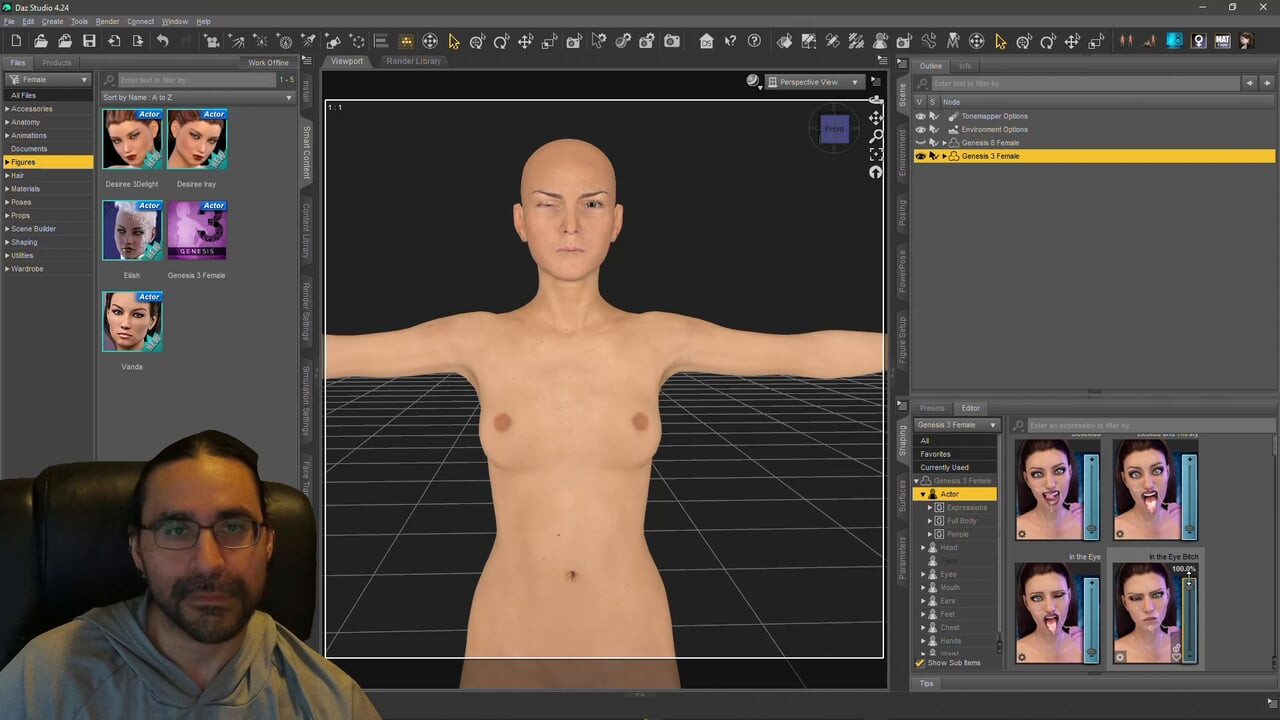Image resolution: width=1280 pixels, height=720 pixels.
Task: Click the viewport Frame selection icon
Action: tap(876, 154)
